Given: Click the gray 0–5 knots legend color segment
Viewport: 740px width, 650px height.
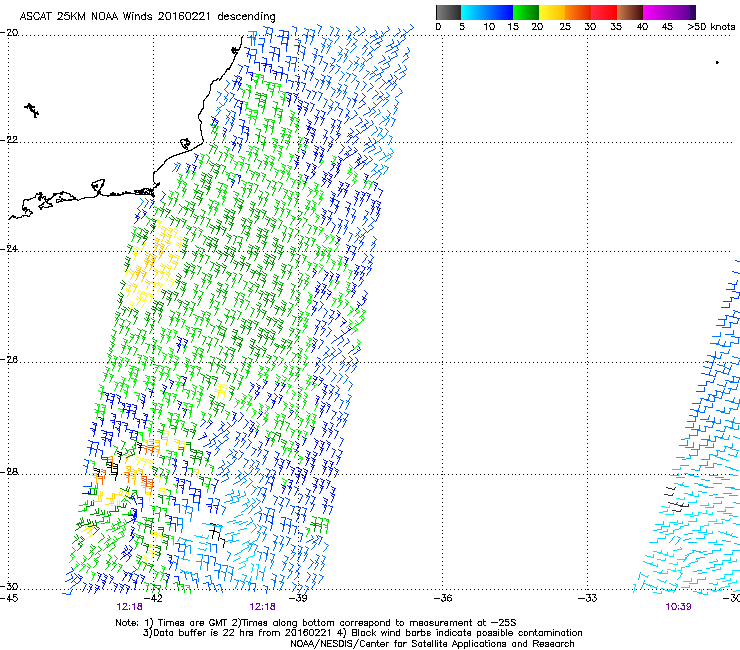Looking at the screenshot, I should pos(448,12).
